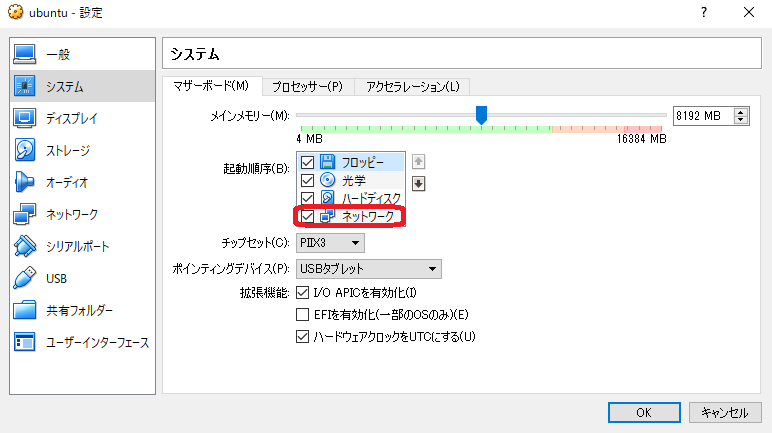Screen dimensions: 772x433
Task: Select USB category label
Action: point(56,278)
